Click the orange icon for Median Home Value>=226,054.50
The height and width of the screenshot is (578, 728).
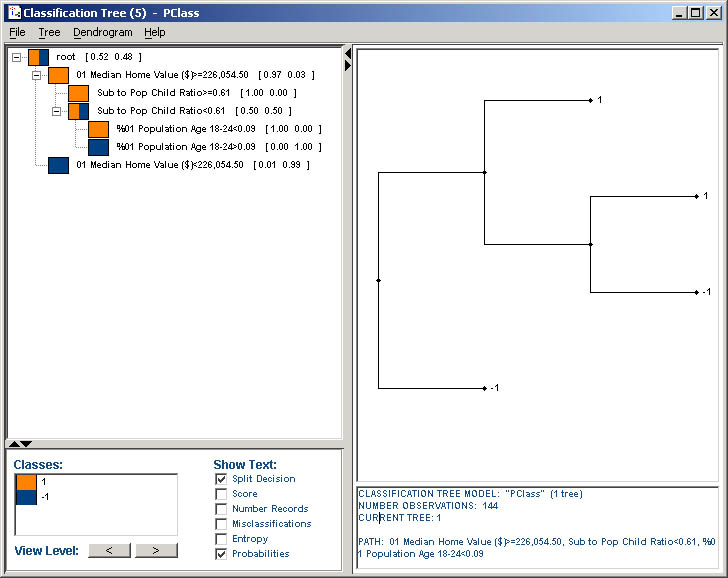tap(58, 75)
